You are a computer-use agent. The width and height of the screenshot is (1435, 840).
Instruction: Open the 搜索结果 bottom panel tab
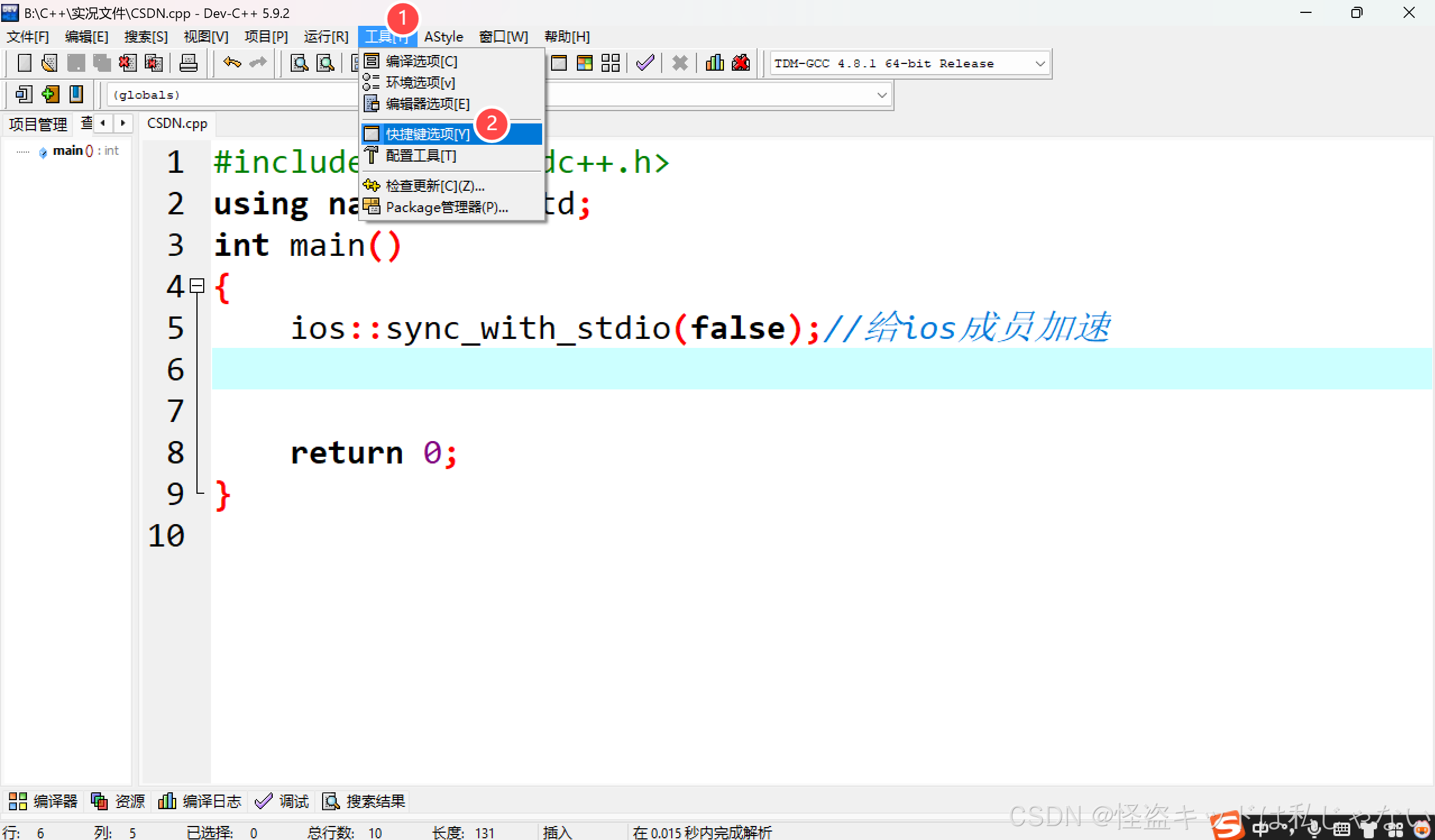point(363,801)
